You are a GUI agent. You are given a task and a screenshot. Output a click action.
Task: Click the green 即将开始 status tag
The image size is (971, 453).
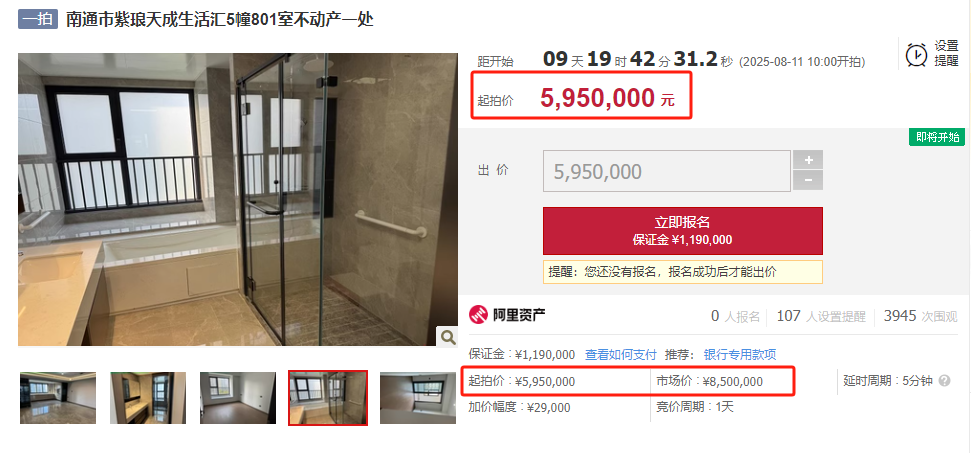point(937,137)
